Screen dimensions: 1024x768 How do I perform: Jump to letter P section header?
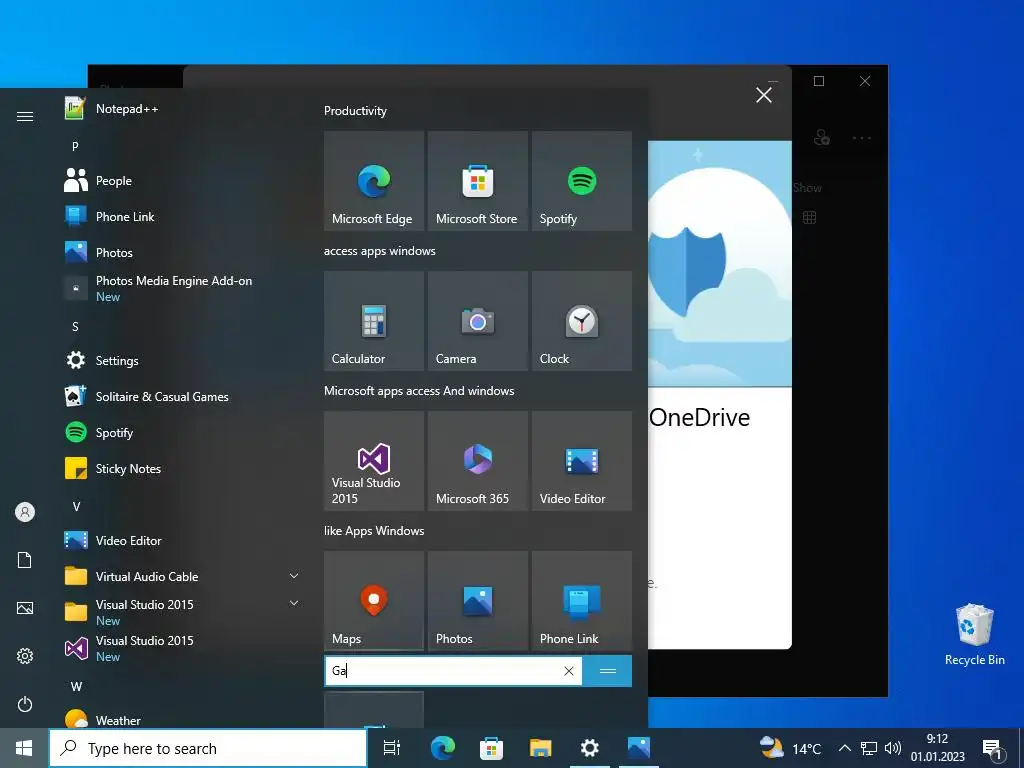tap(75, 146)
